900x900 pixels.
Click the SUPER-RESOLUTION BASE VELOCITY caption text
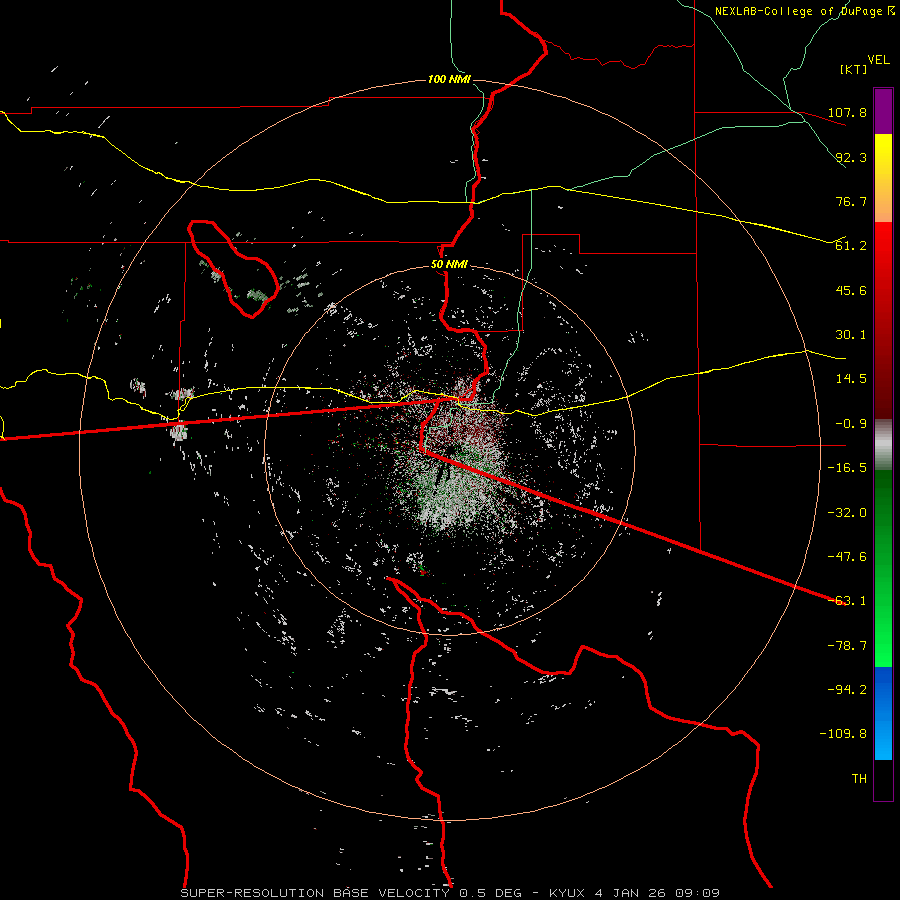315,893
